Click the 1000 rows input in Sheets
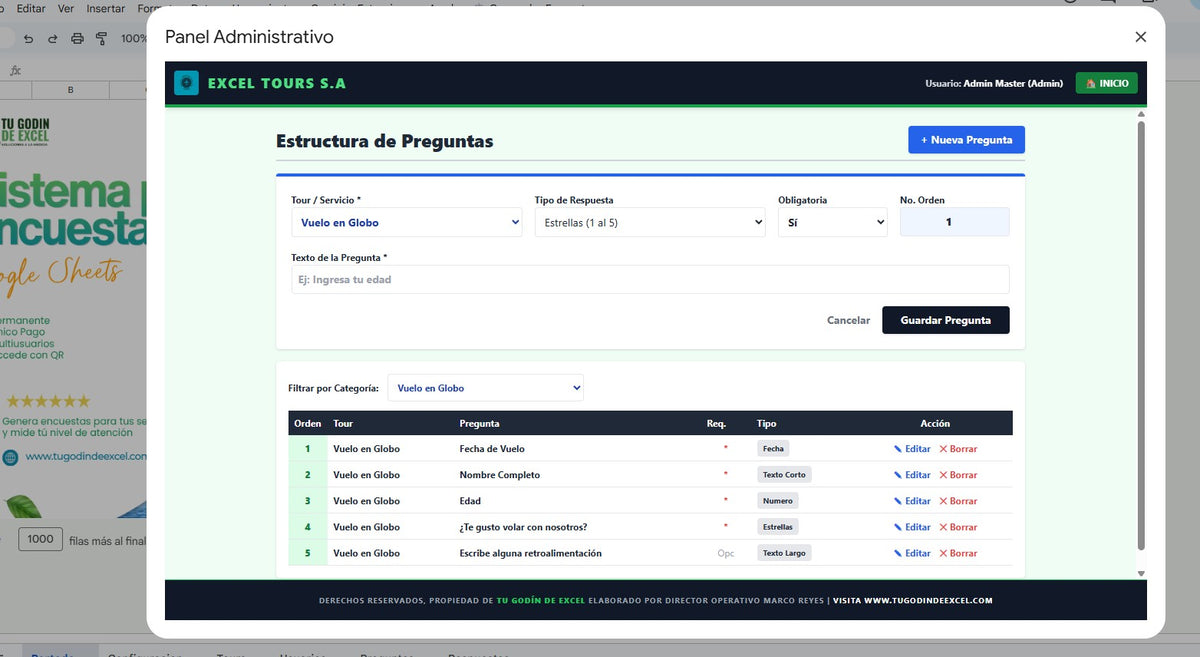The width and height of the screenshot is (1200, 657). tap(41, 539)
